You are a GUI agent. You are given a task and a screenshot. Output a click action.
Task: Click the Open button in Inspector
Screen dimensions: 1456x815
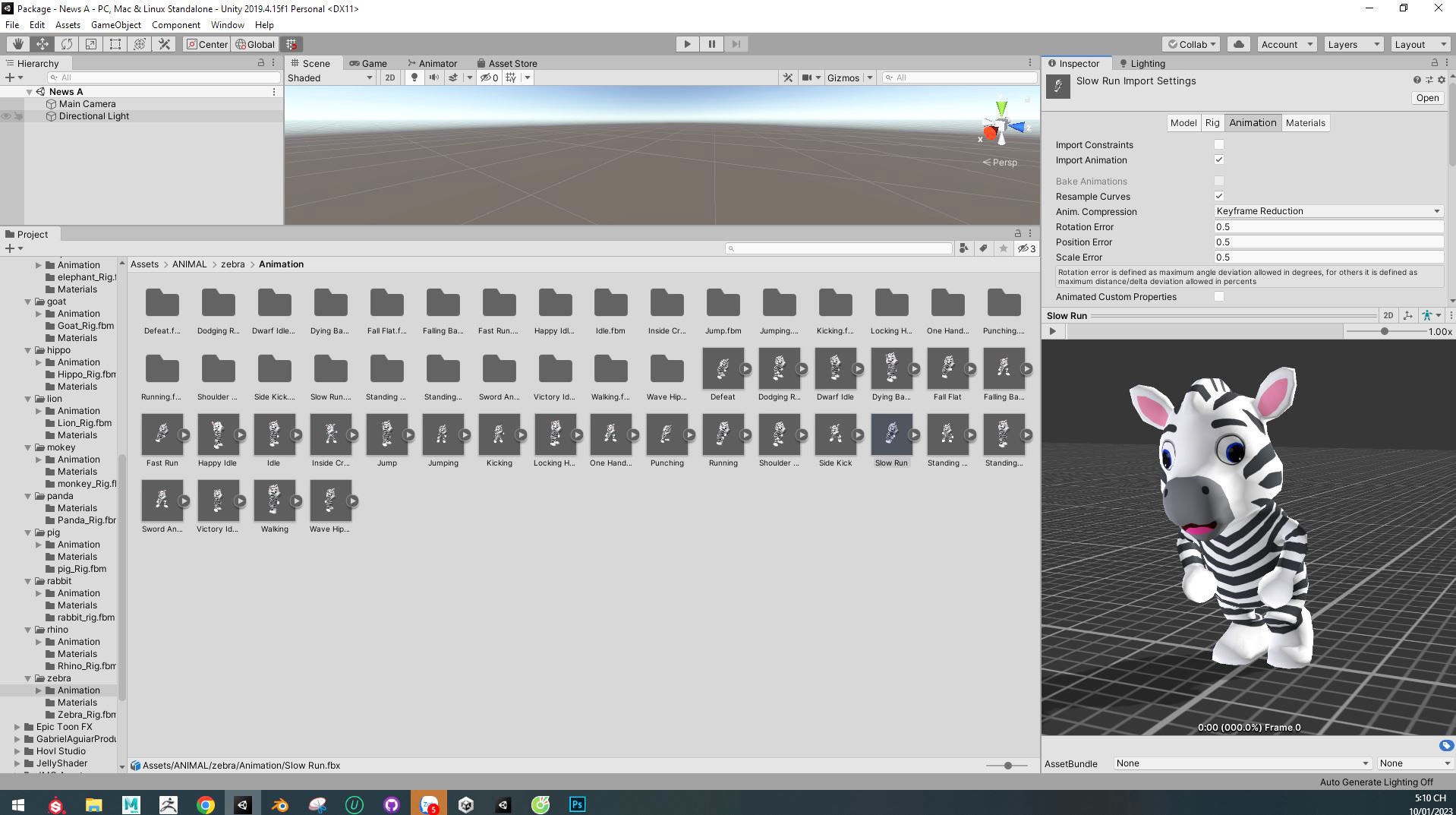(1427, 97)
